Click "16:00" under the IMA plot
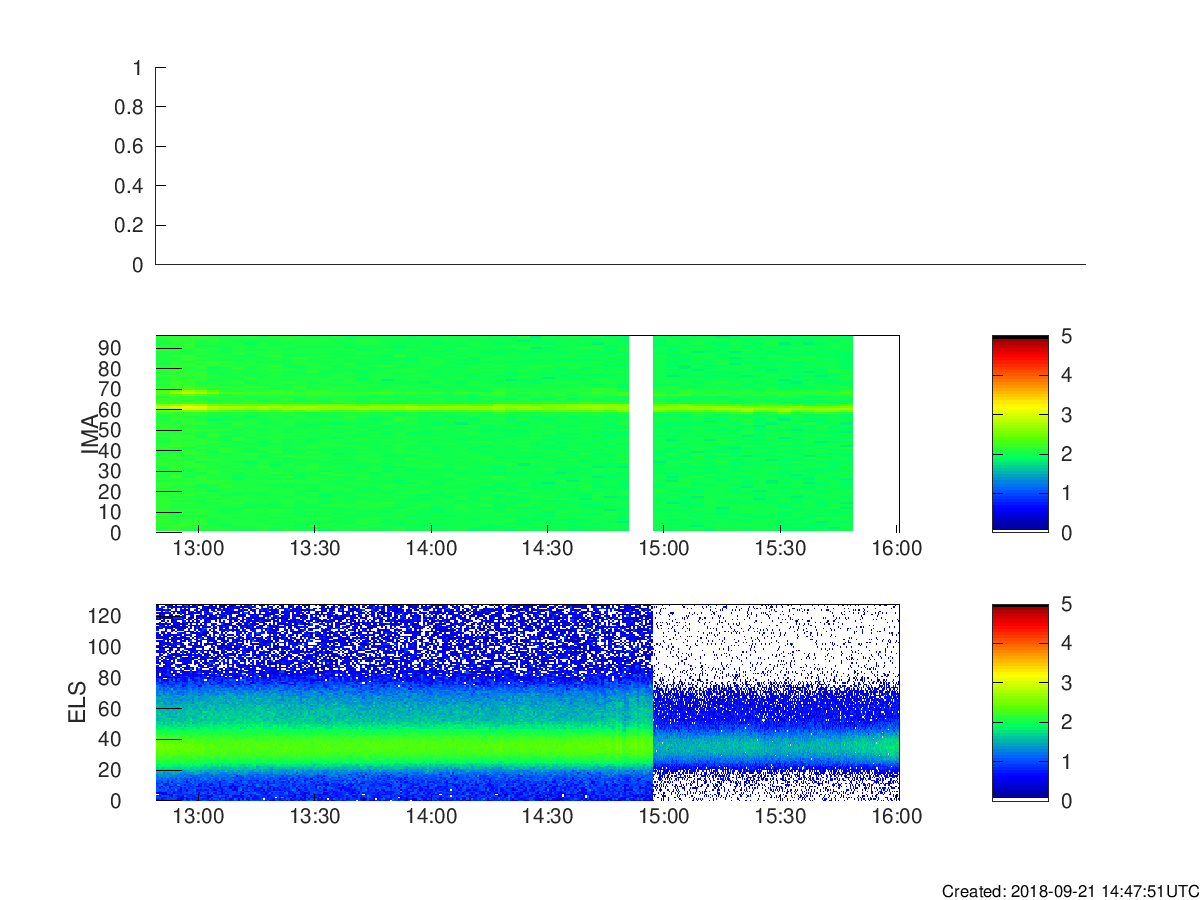Viewport: 1200px width, 900px height. coord(897,549)
